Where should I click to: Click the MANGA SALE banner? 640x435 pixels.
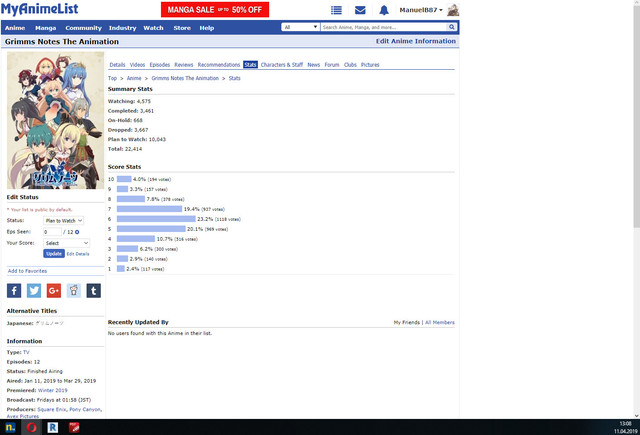(215, 10)
